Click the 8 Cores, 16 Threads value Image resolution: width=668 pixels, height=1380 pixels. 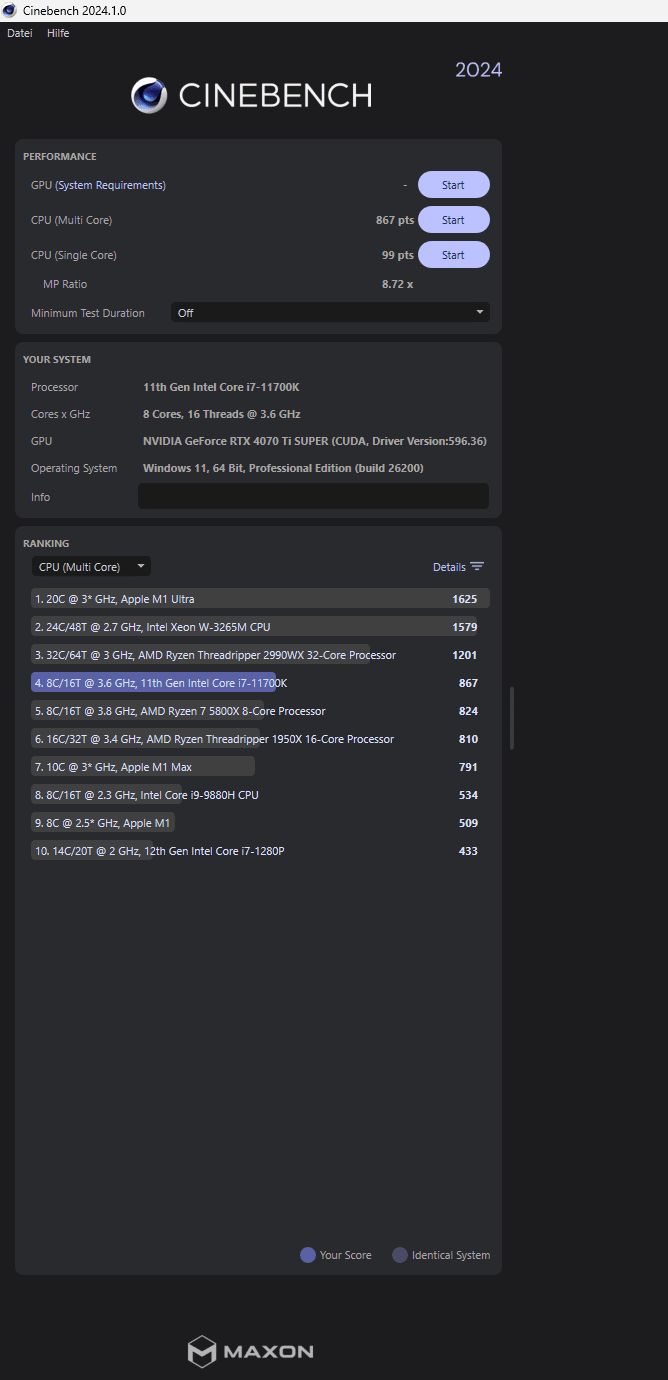(x=222, y=414)
